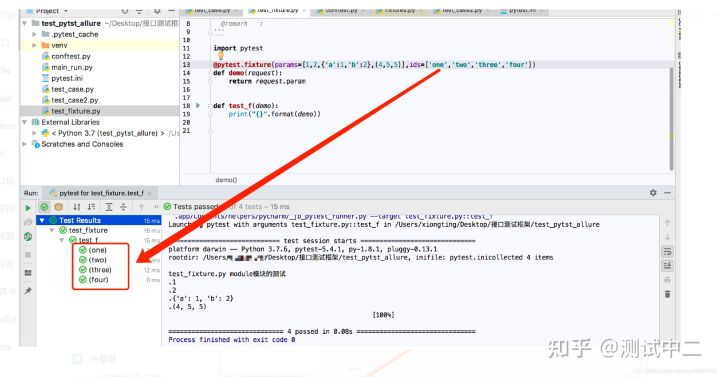Click the 'import pytest' code line
This screenshot has height=377, width=720.
[x=238, y=48]
